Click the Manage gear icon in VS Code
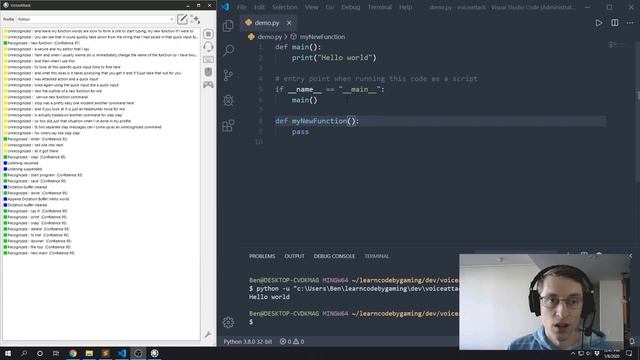 (x=228, y=322)
